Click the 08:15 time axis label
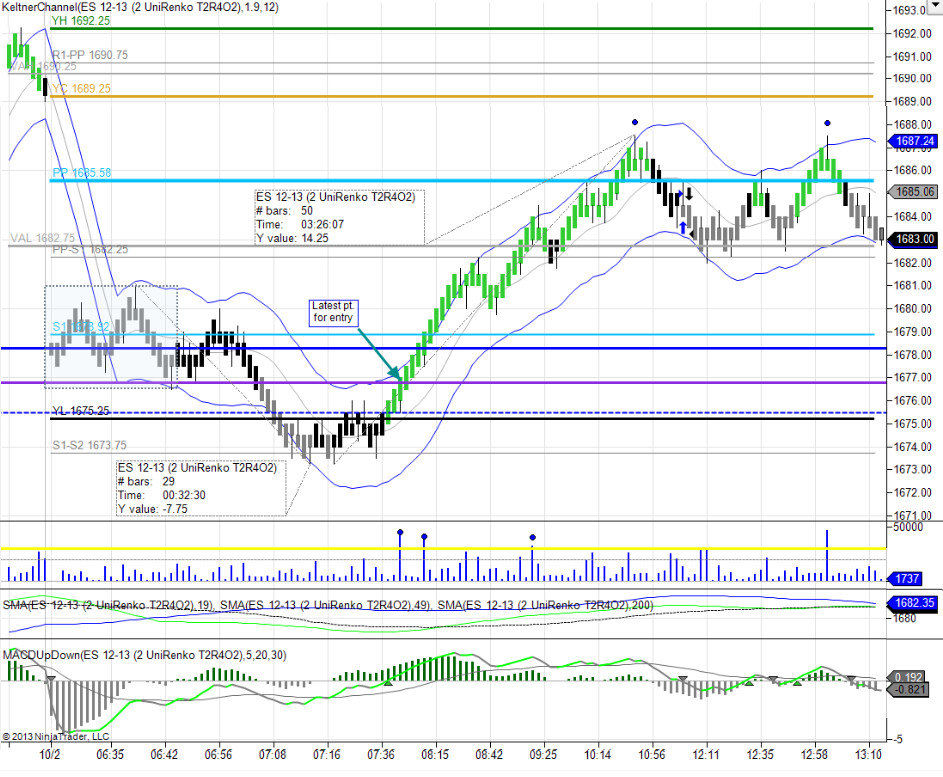 (x=434, y=754)
